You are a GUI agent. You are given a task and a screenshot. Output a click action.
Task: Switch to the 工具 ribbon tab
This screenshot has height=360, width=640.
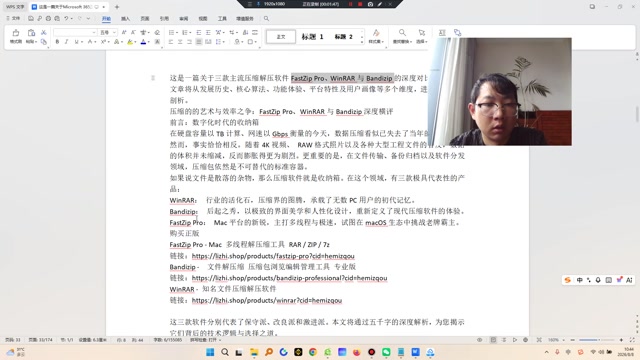click(x=222, y=19)
